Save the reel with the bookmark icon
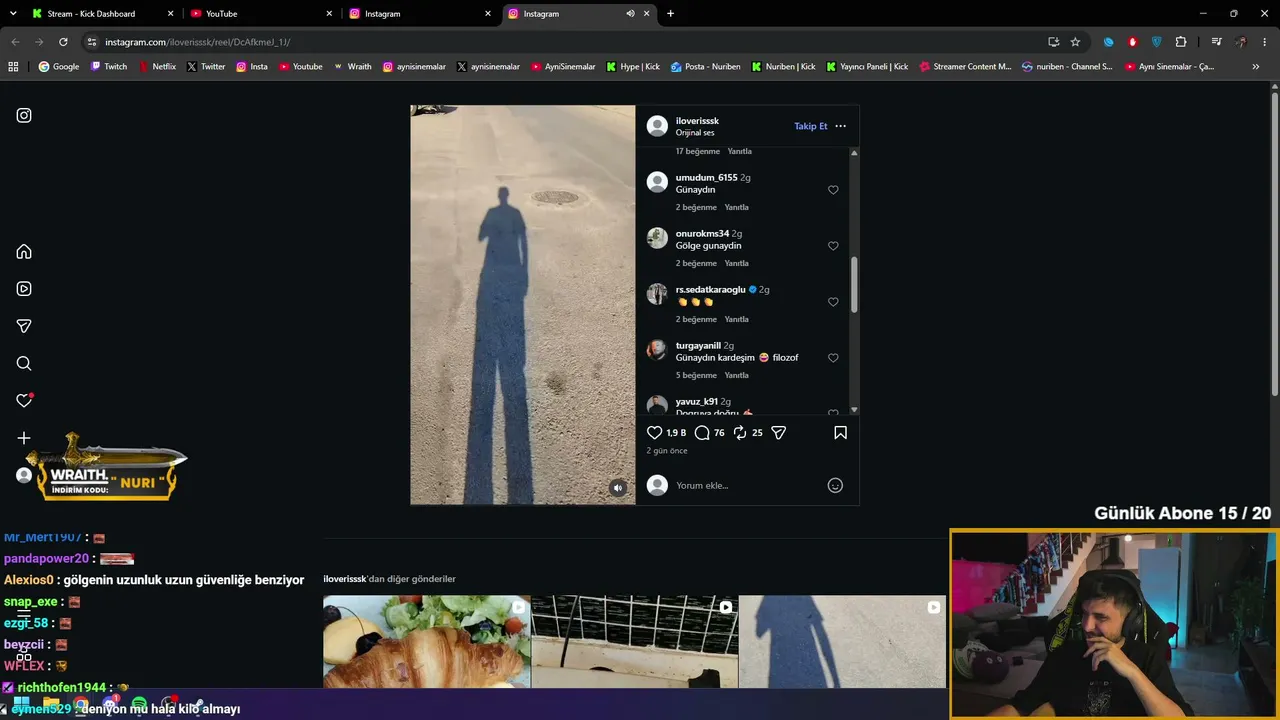 (x=840, y=433)
